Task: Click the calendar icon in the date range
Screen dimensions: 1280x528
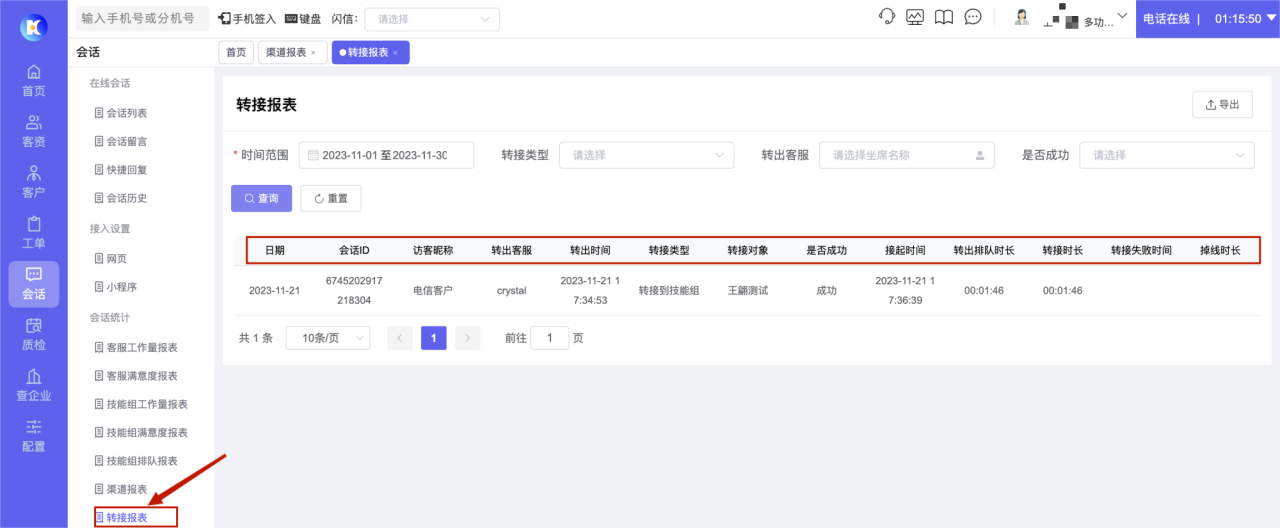Action: [313, 155]
